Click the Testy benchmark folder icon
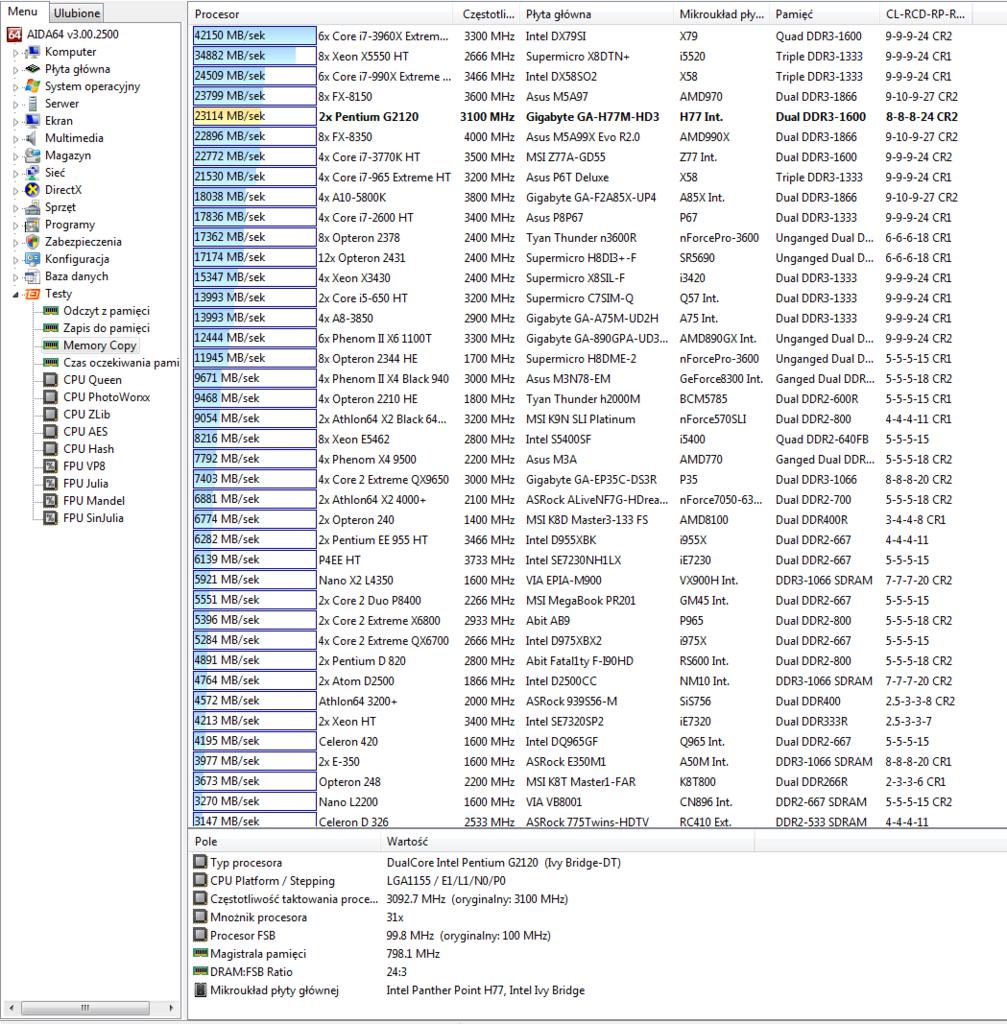This screenshot has height=1024, width=1007. (32, 294)
